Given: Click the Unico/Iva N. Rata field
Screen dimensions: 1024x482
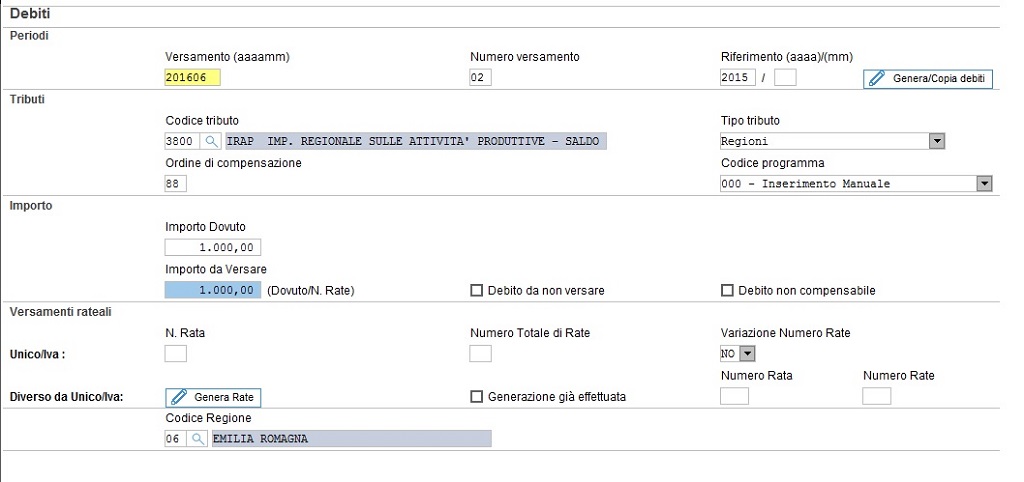Looking at the screenshot, I should point(176,353).
